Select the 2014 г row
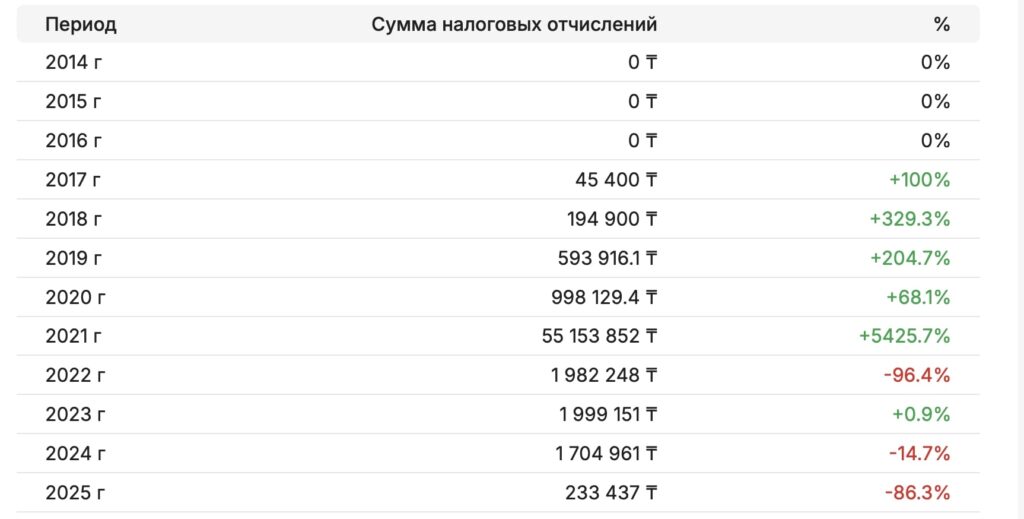 498,63
